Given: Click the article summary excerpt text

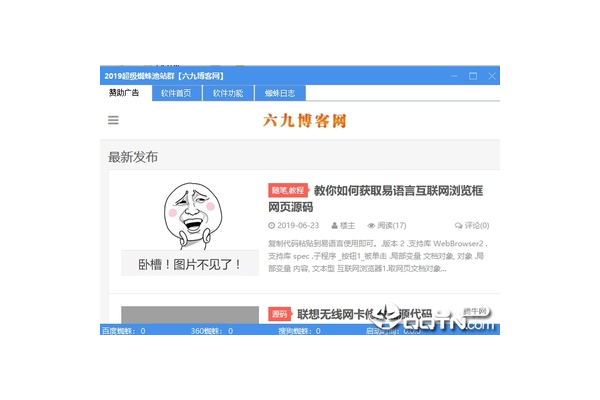Looking at the screenshot, I should (x=380, y=255).
